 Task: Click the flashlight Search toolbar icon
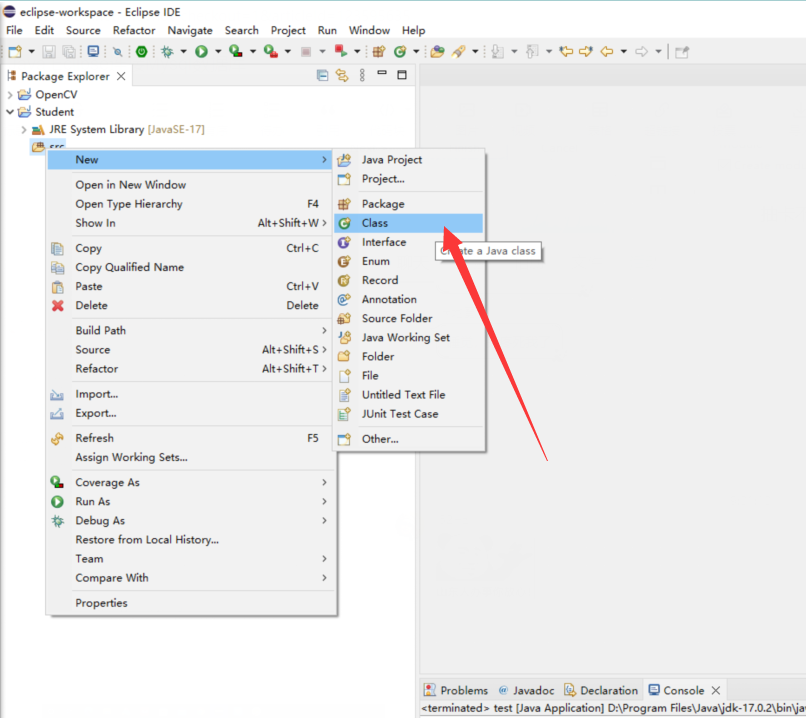tap(458, 51)
